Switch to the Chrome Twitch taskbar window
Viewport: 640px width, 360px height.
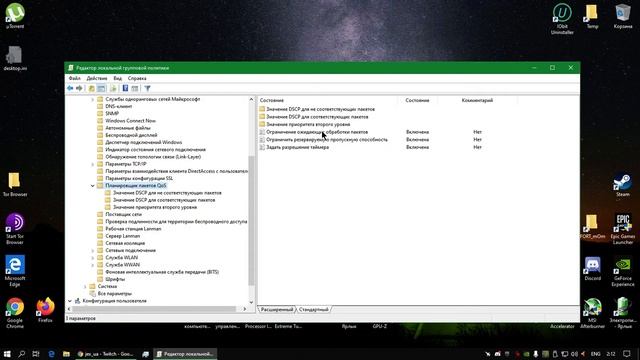[105, 354]
